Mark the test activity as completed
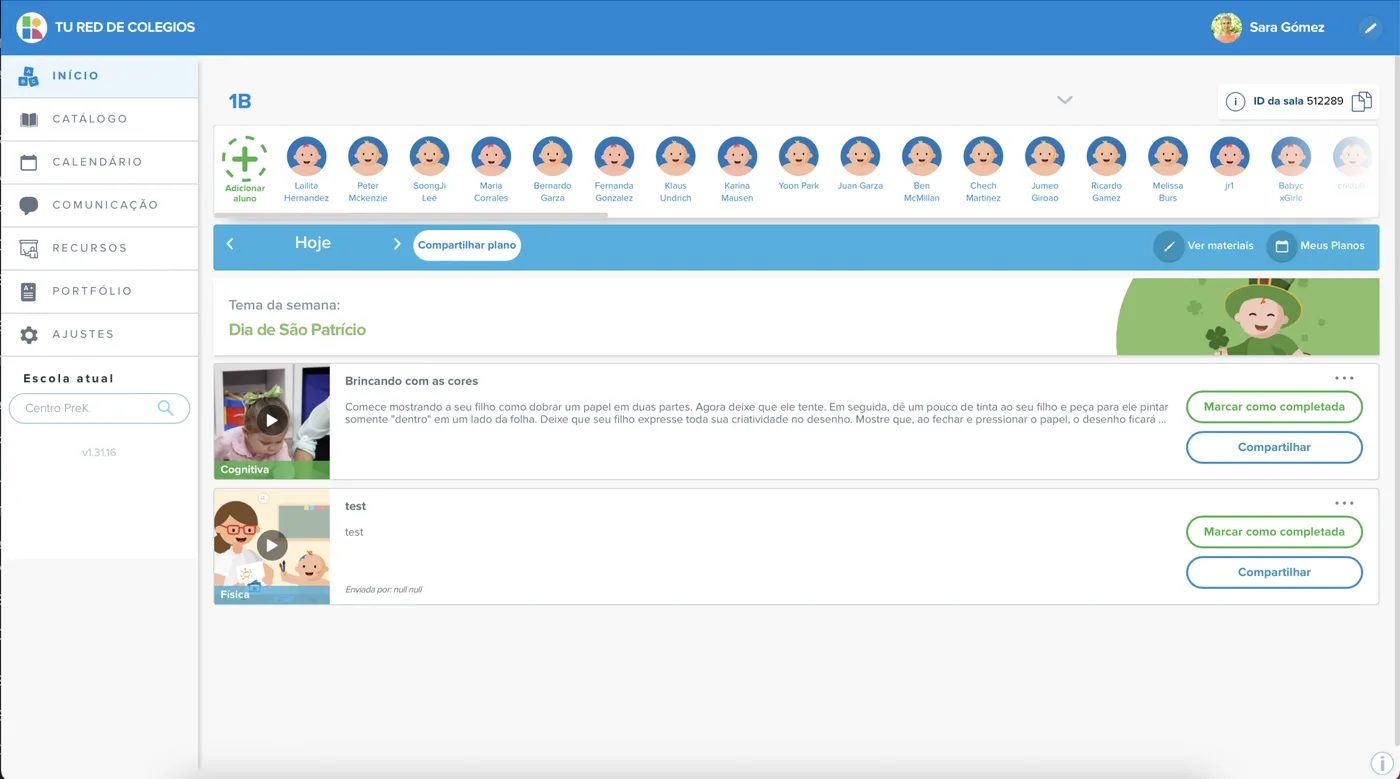The width and height of the screenshot is (1400, 779). point(1274,532)
